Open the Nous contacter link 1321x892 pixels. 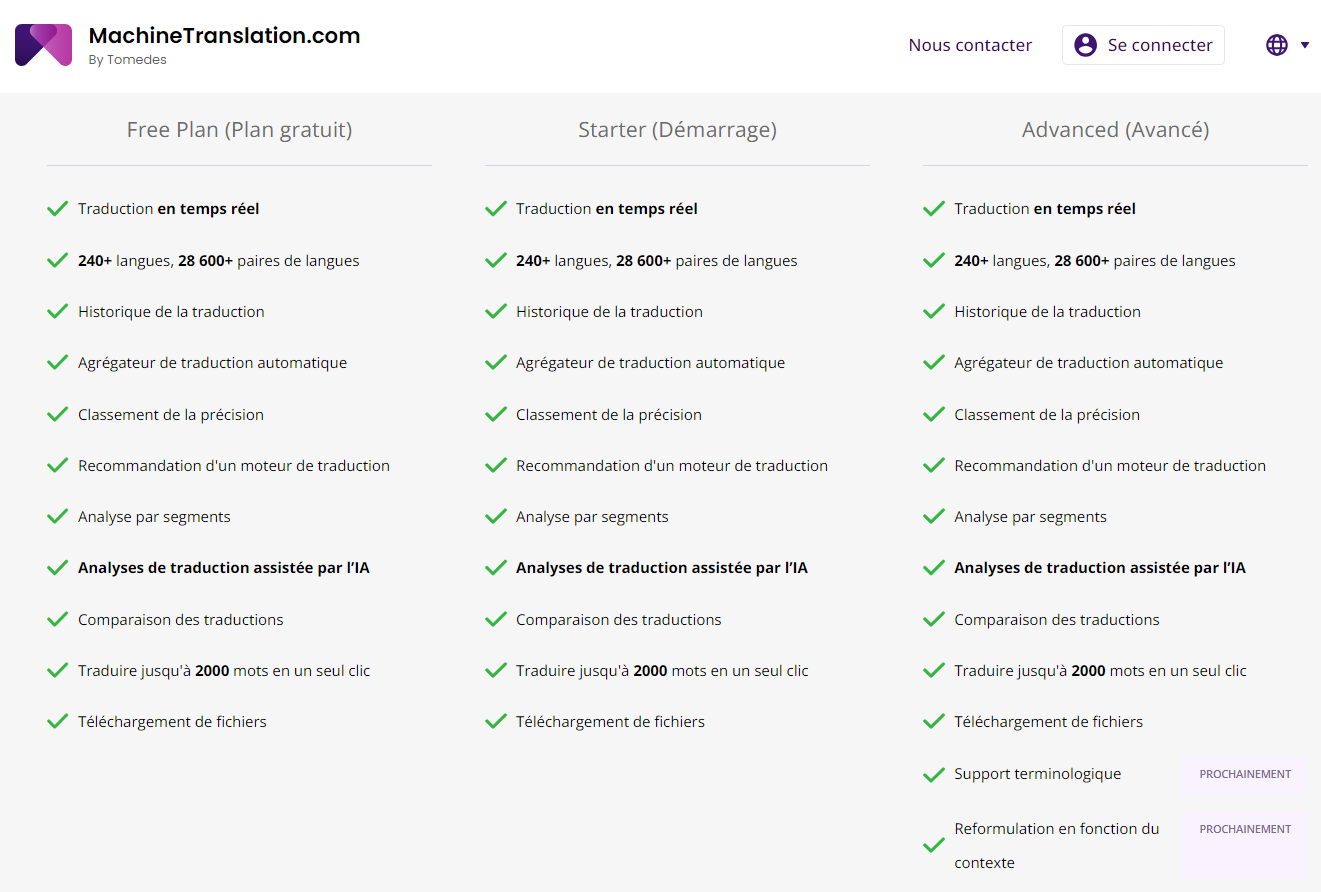pyautogui.click(x=970, y=45)
